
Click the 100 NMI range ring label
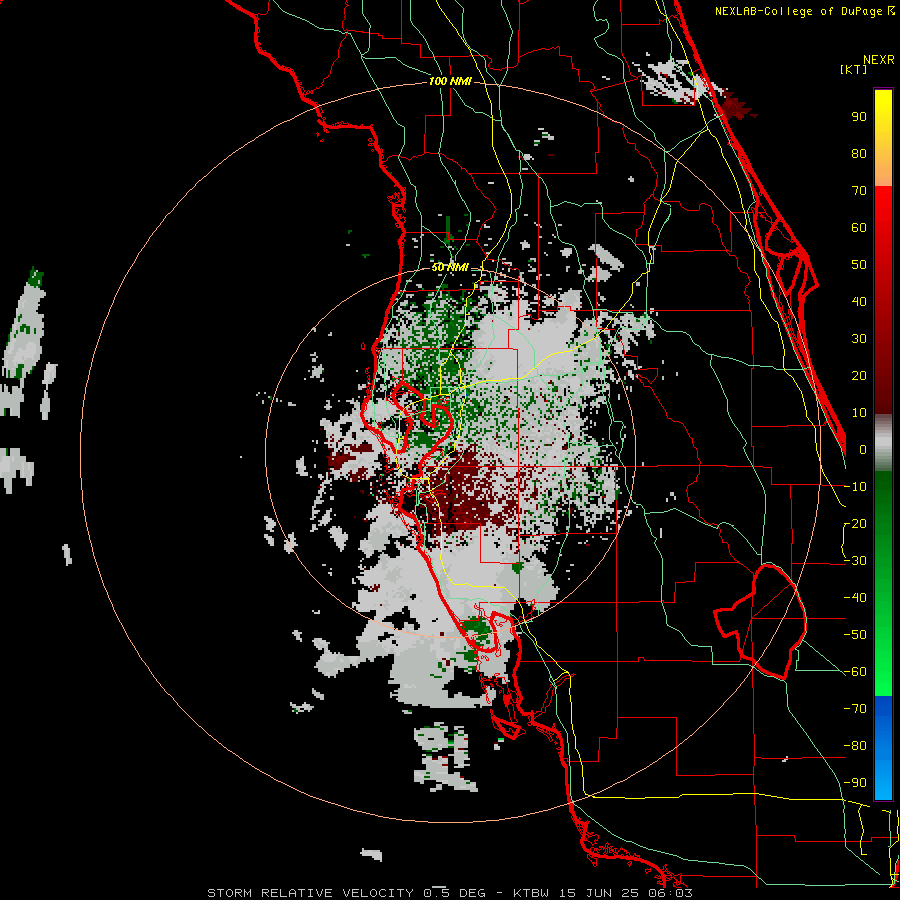coord(450,82)
